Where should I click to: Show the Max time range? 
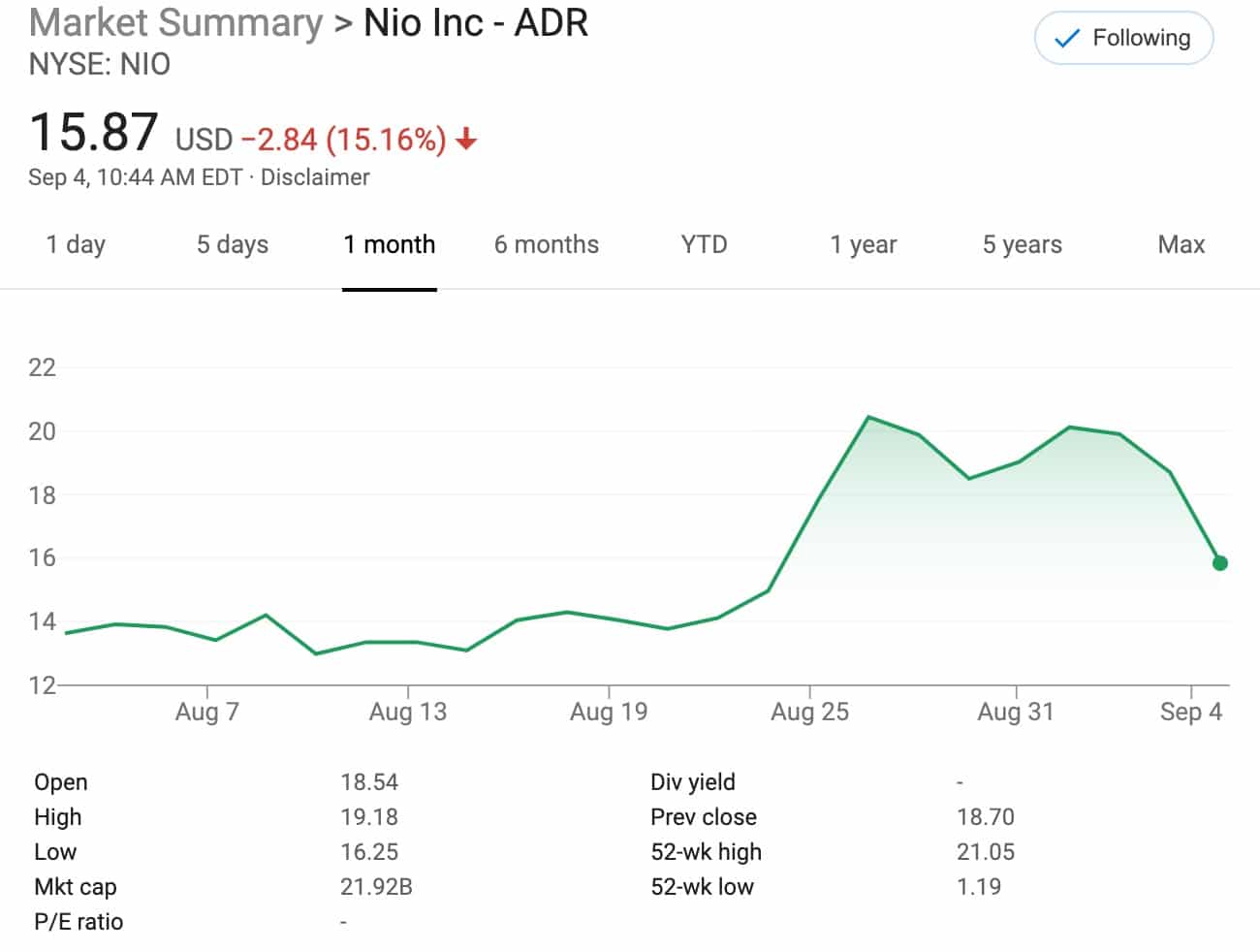(1181, 244)
